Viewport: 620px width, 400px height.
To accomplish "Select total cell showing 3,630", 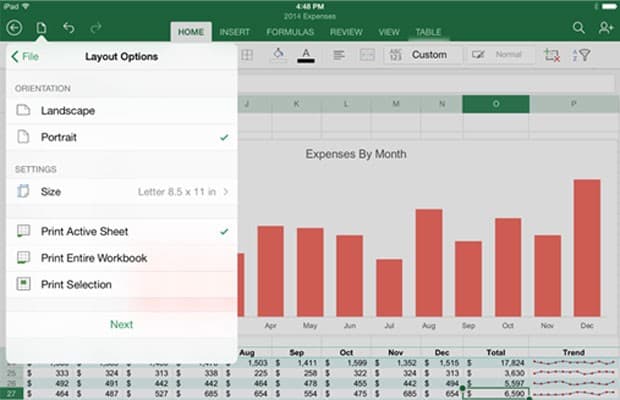I will 496,373.
